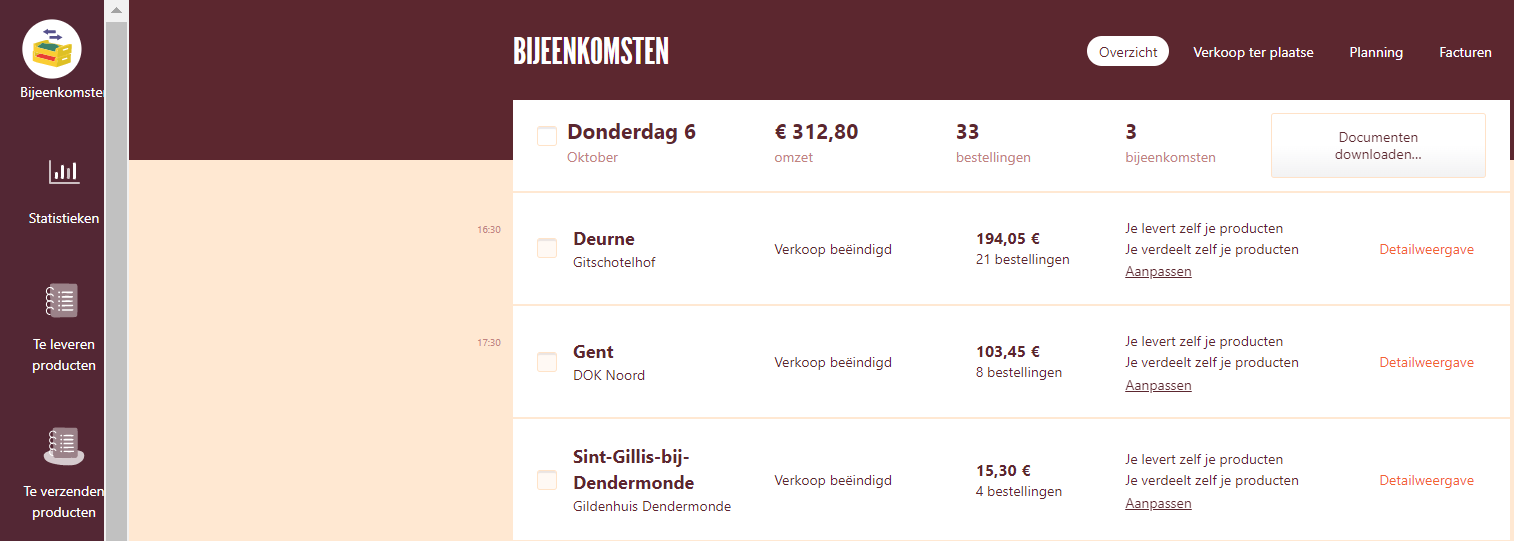1514x541 pixels.
Task: Click Aanpassen in the Deurne row
Action: click(1158, 271)
